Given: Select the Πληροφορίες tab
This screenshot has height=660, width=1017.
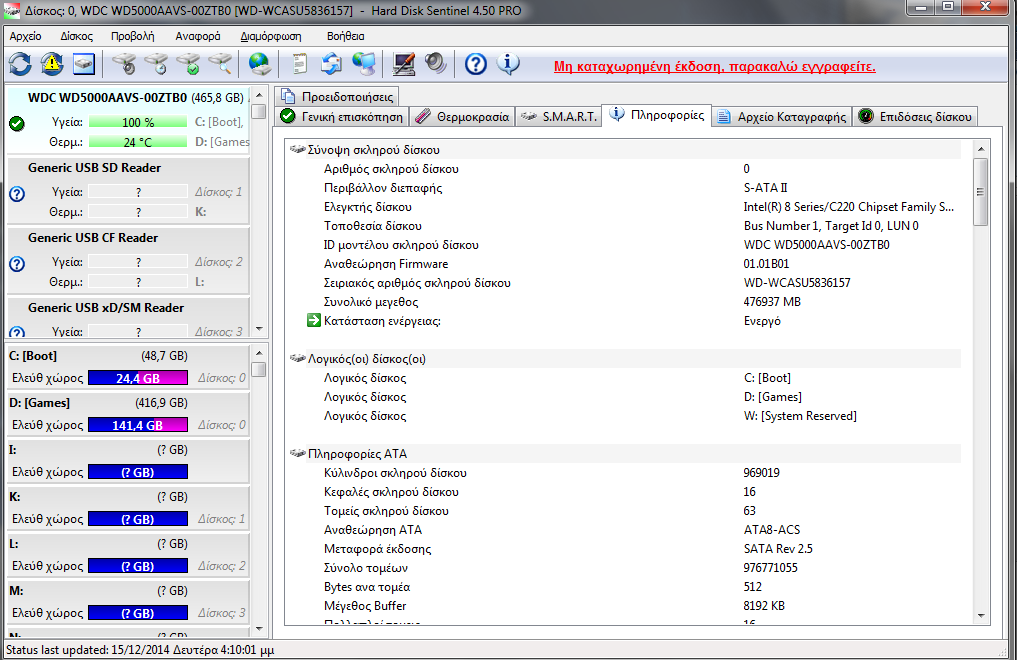Looking at the screenshot, I should point(656,115).
